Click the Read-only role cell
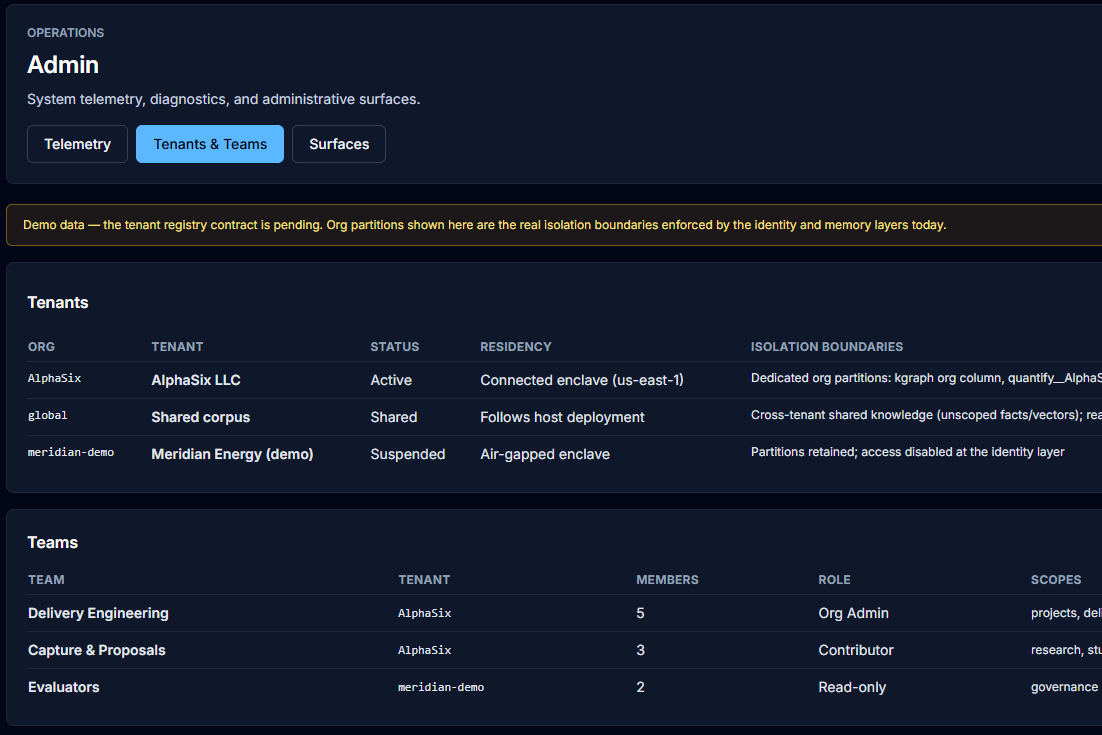Viewport: 1102px width, 735px height. click(853, 687)
